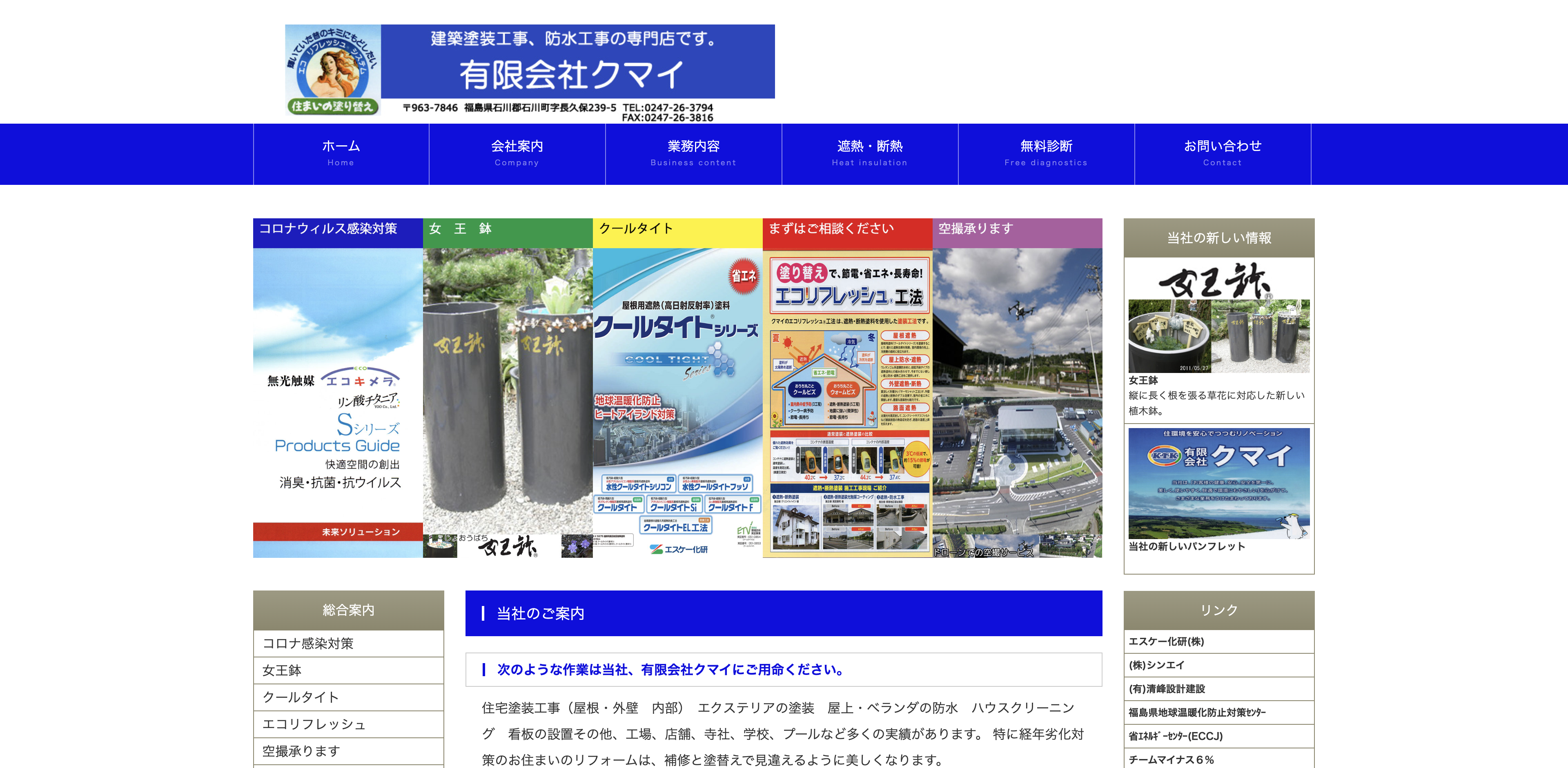Click the TEL:0247-26-3794 phone number

(667, 108)
